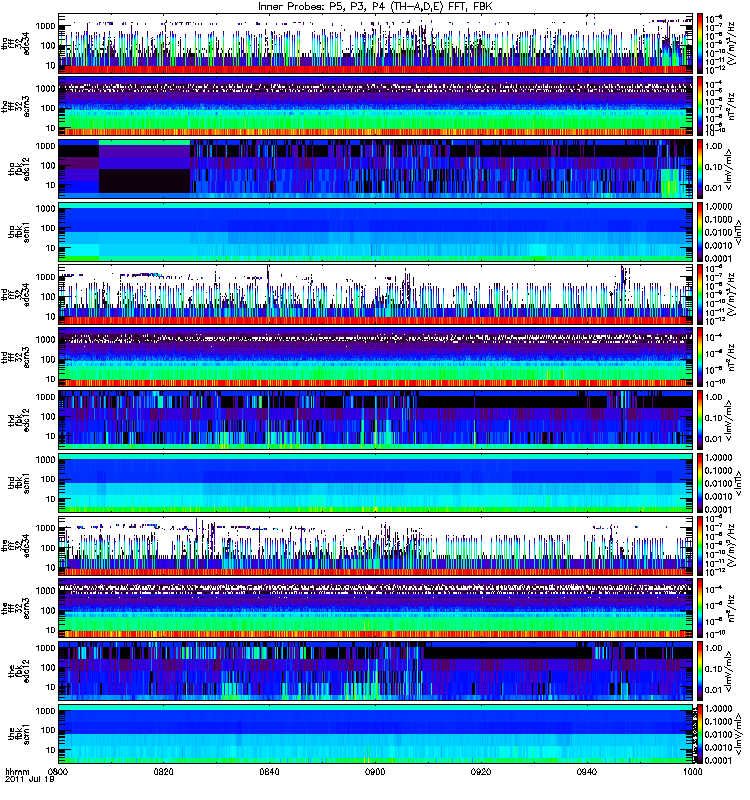The width and height of the screenshot is (750, 800).
Task: Select the 'tha fff 32 scm3' y-axis title
Action: [16, 106]
